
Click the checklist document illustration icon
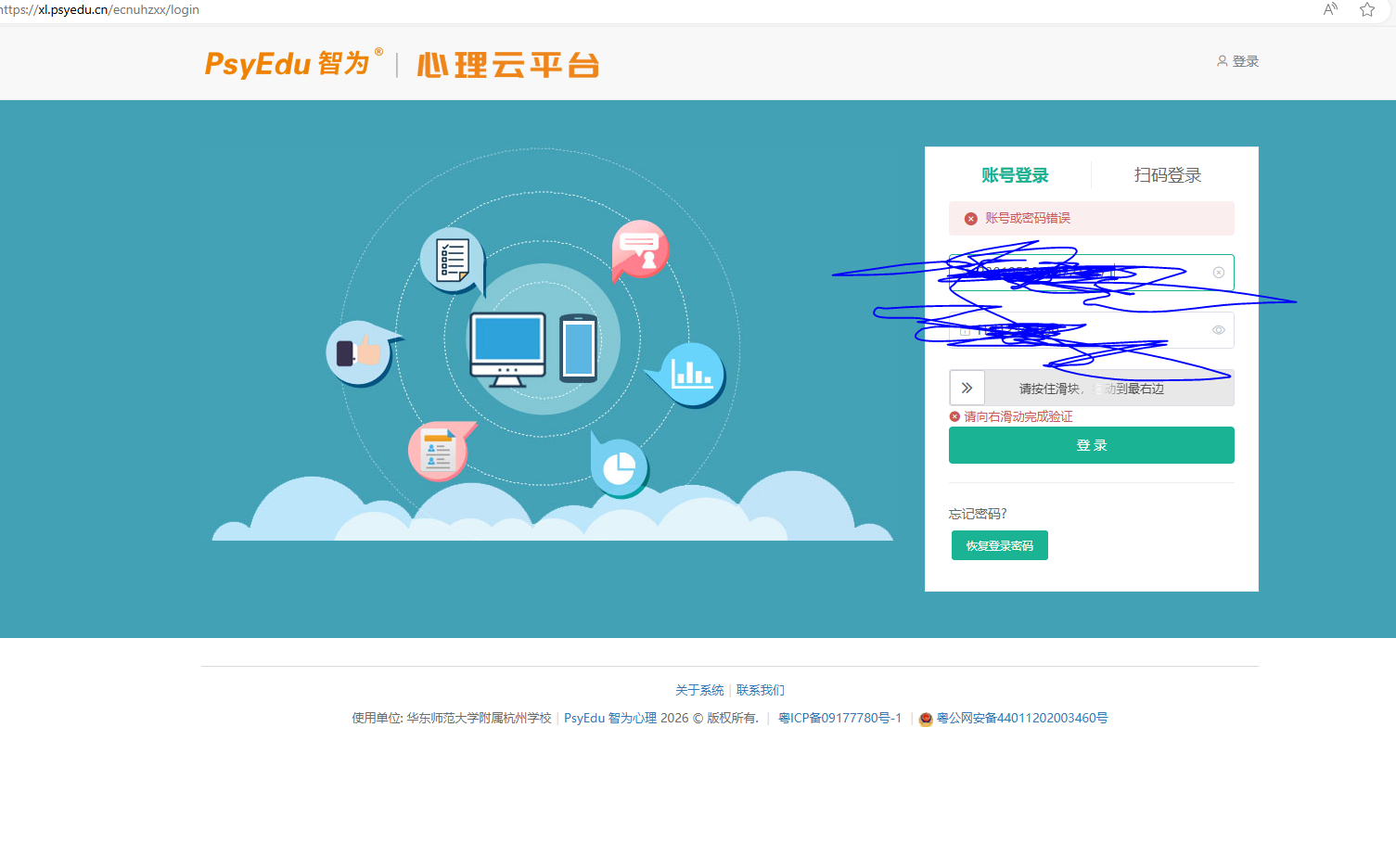pos(453,261)
